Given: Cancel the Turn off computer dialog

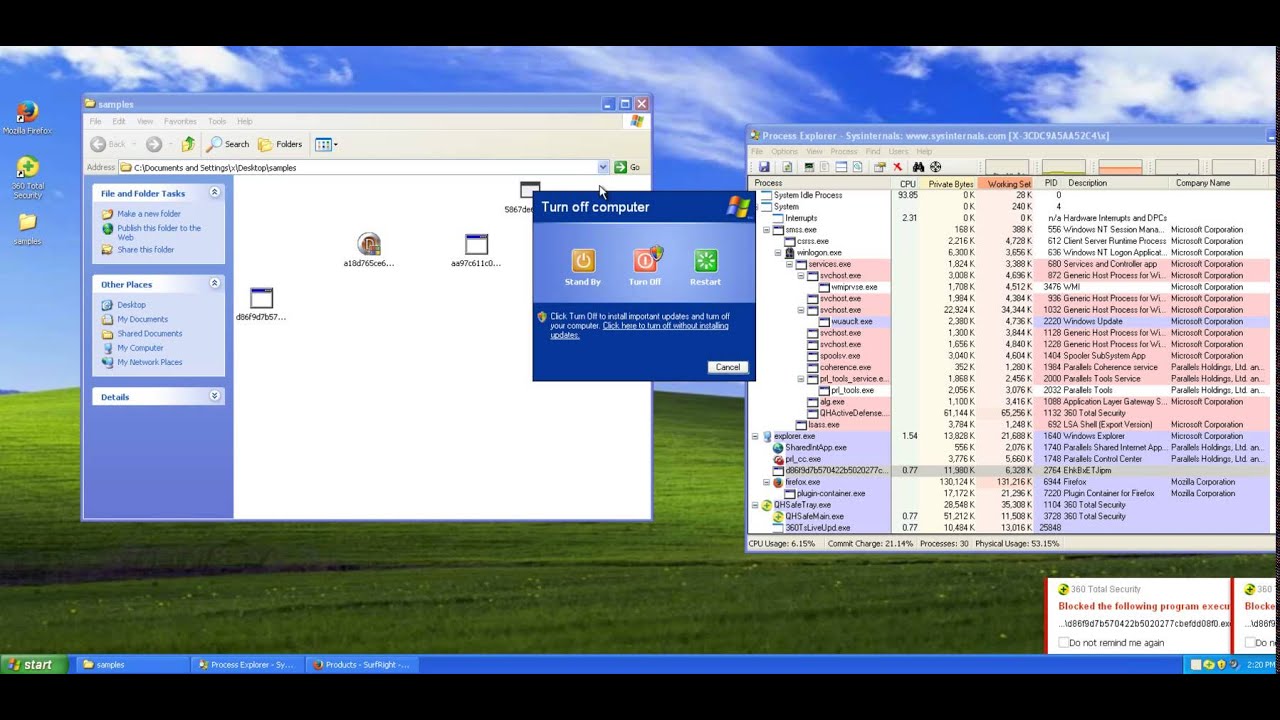Looking at the screenshot, I should tap(728, 367).
